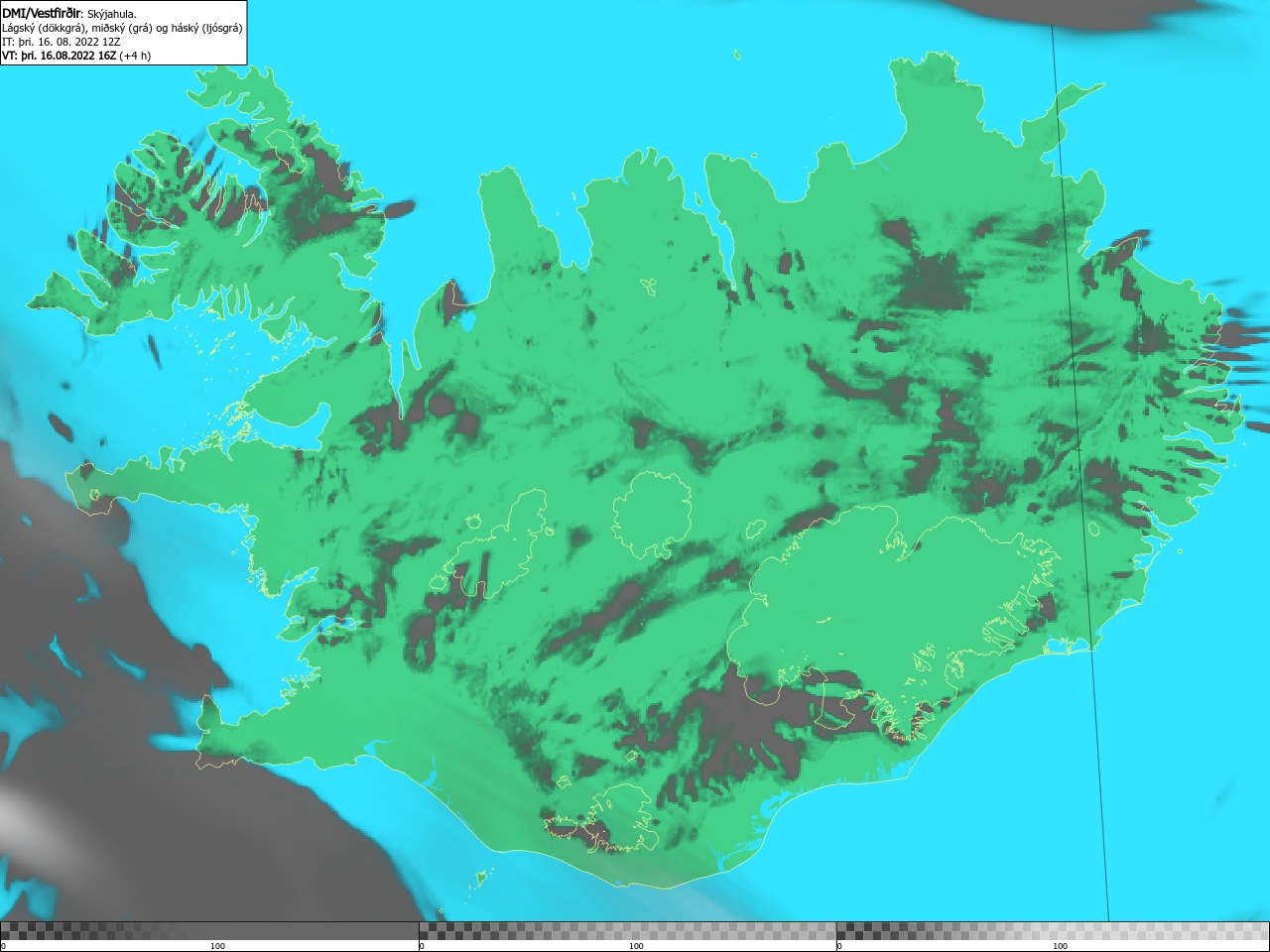
Task: Click the light grey high-cloud color scale bar
Action: pyautogui.click(x=1053, y=931)
